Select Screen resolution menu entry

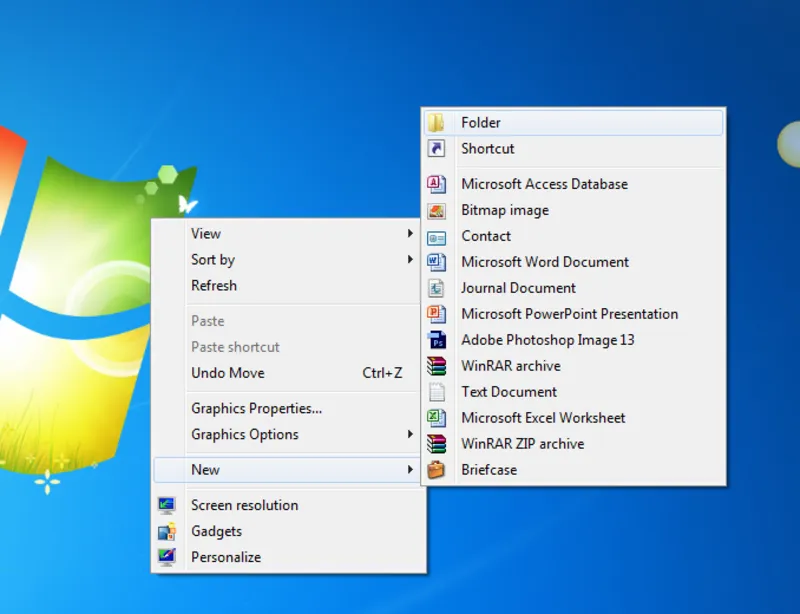(x=288, y=505)
